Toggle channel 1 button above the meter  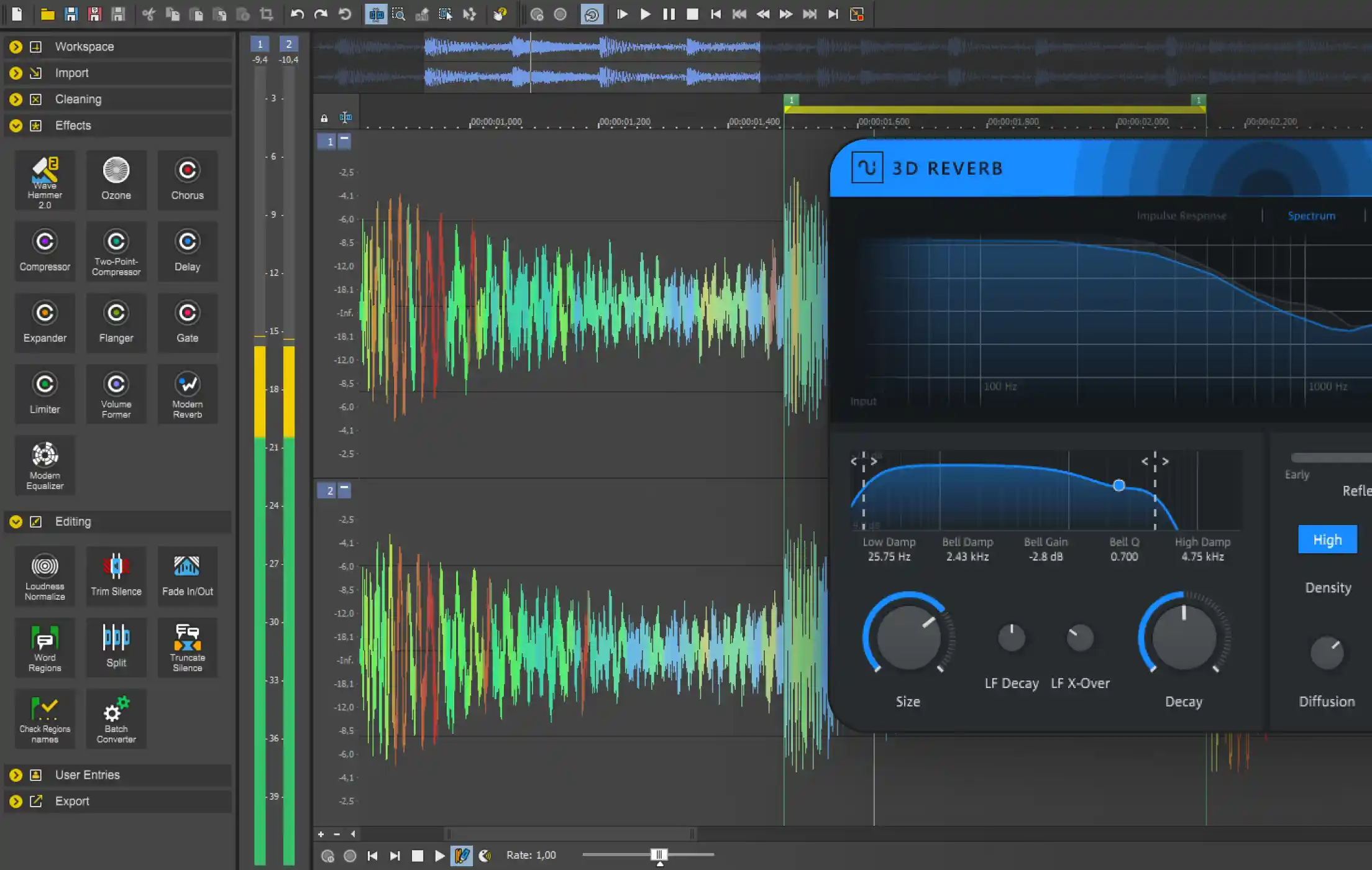pyautogui.click(x=260, y=44)
